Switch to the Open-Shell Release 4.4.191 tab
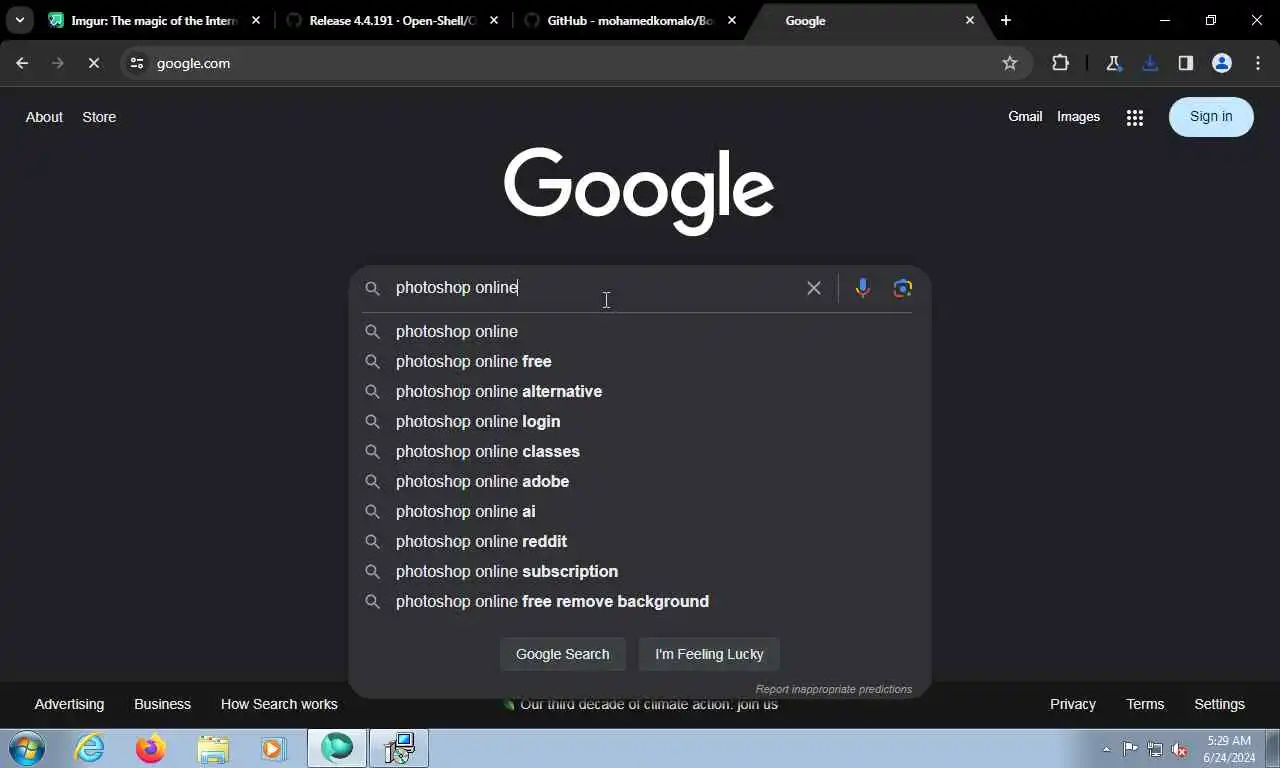This screenshot has width=1280, height=768. tap(393, 20)
